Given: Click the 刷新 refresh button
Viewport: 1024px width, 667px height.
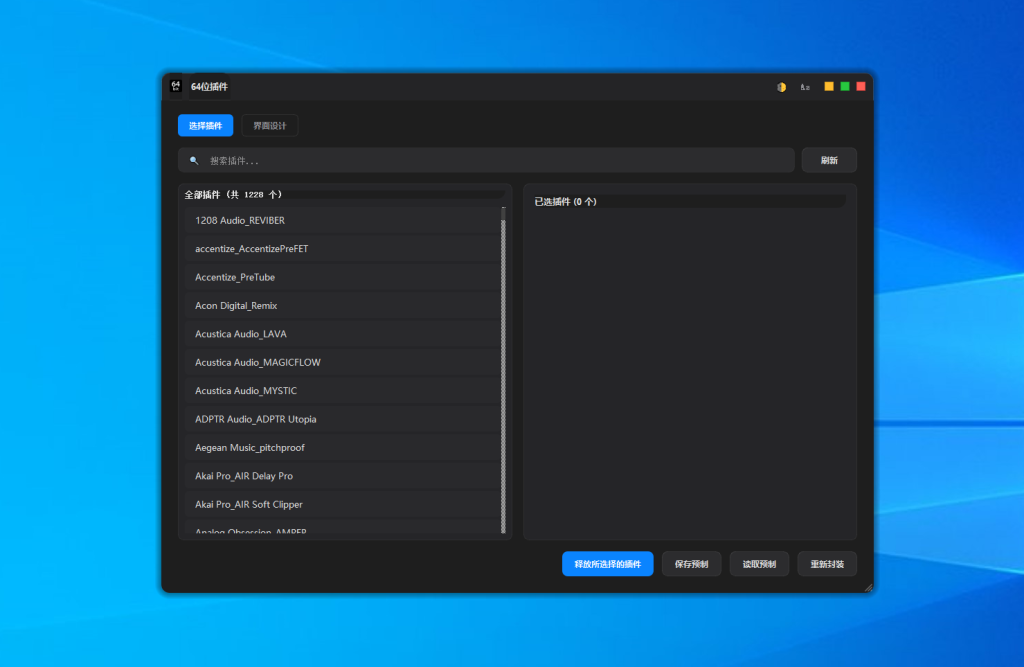Looking at the screenshot, I should [829, 160].
